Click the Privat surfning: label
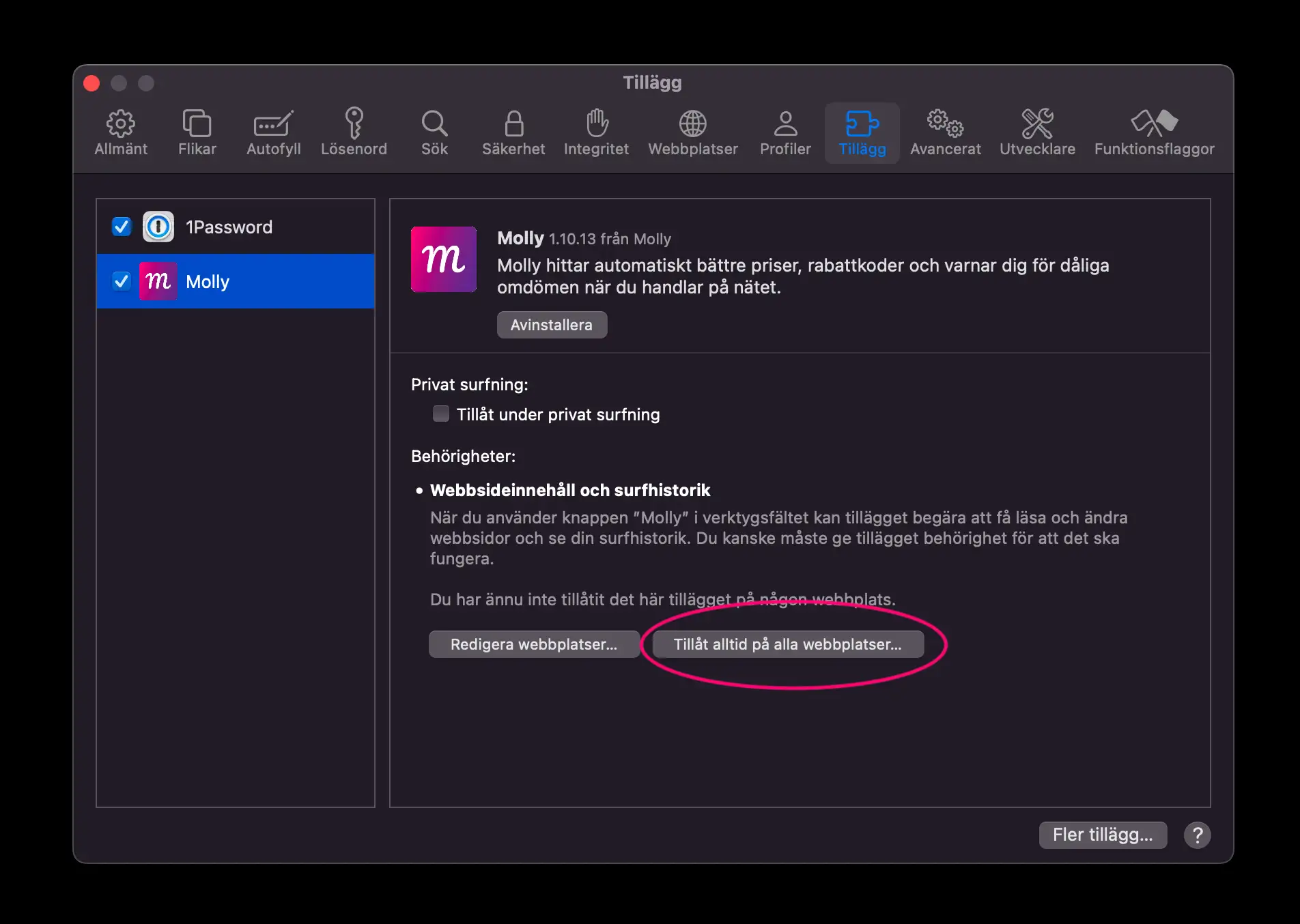 (x=470, y=384)
